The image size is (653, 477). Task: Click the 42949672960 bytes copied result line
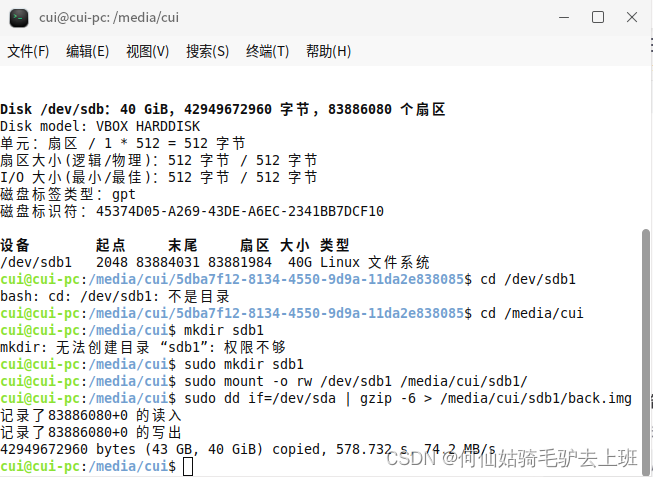(248, 450)
